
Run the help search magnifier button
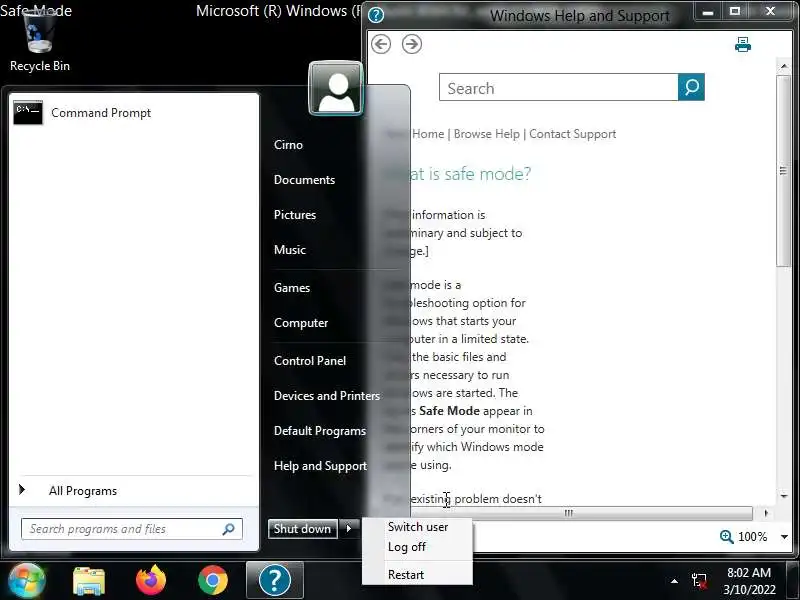coord(691,87)
